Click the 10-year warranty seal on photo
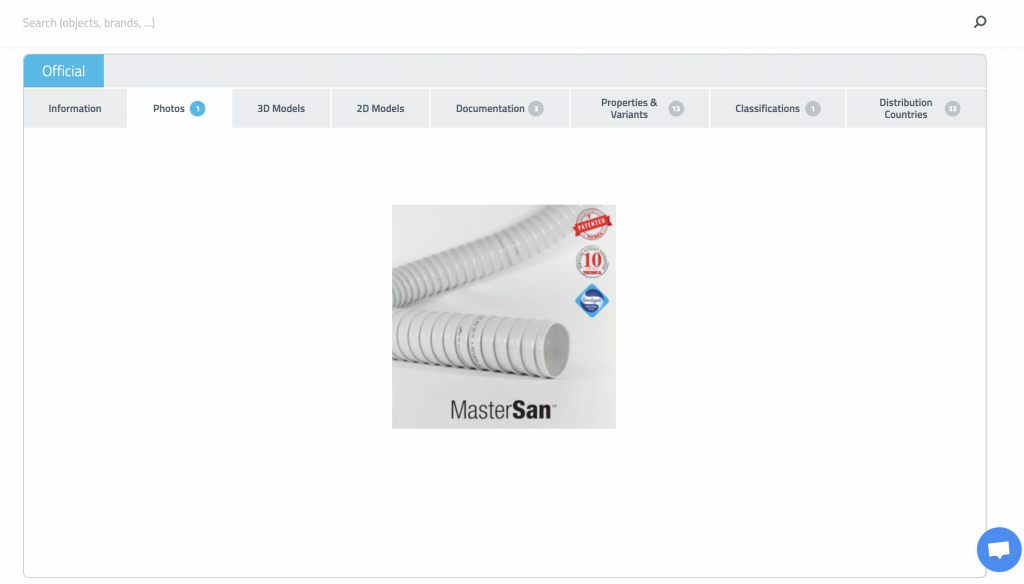Viewport: 1024px width, 584px height. (592, 262)
